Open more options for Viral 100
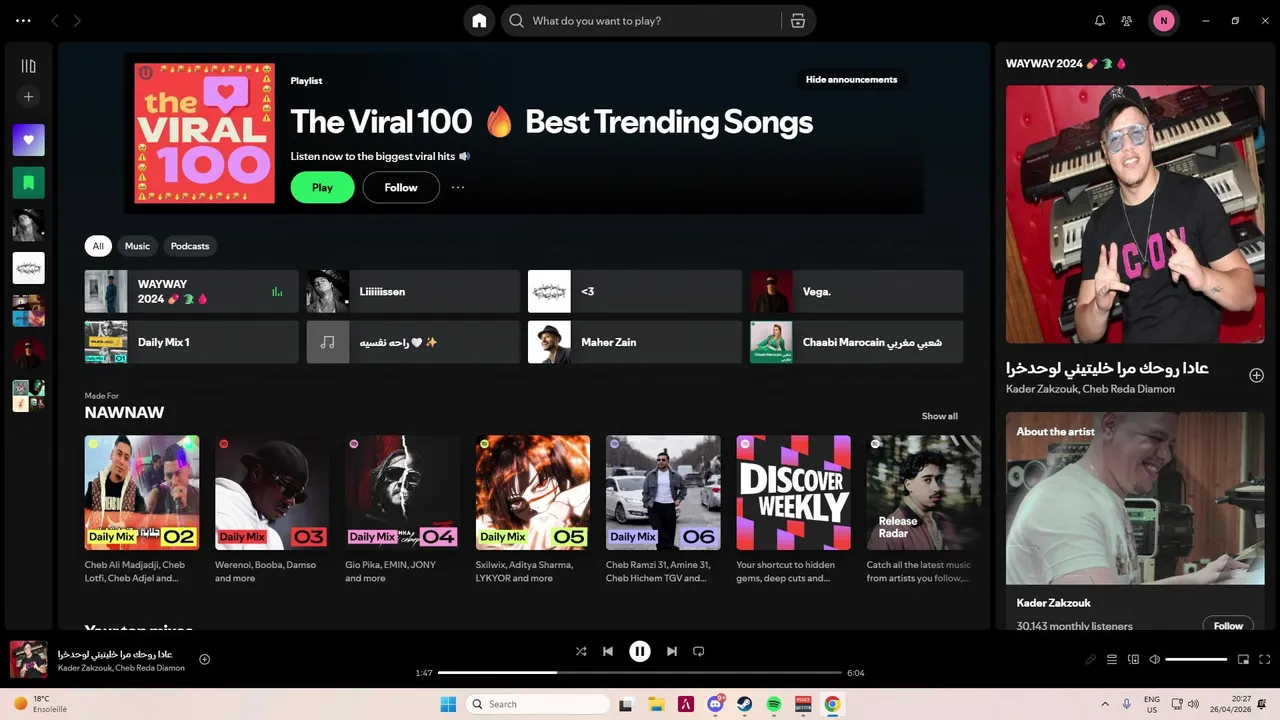The width and height of the screenshot is (1280, 720). pyautogui.click(x=458, y=187)
